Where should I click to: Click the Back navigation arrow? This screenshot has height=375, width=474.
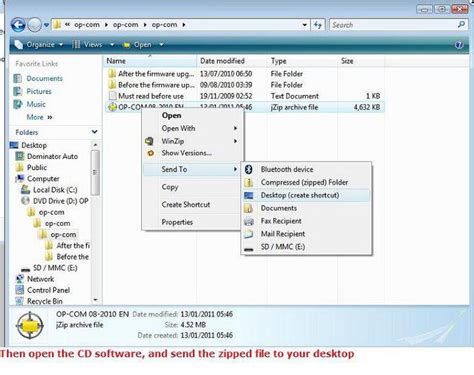(x=18, y=25)
